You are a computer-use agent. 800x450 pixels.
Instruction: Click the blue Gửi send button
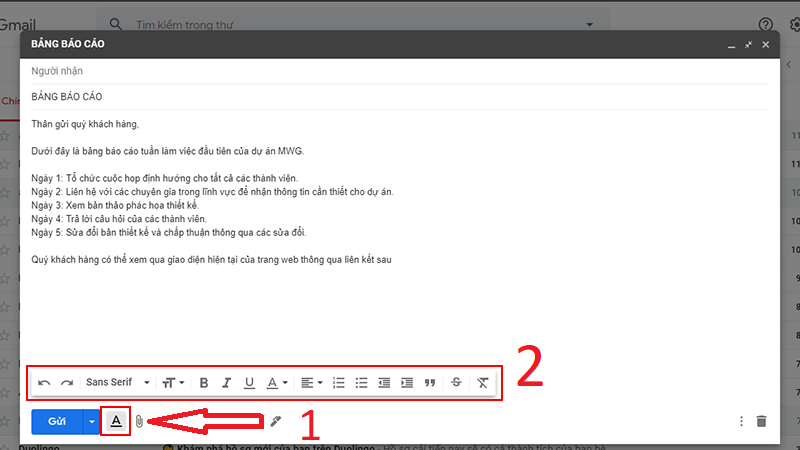point(57,421)
